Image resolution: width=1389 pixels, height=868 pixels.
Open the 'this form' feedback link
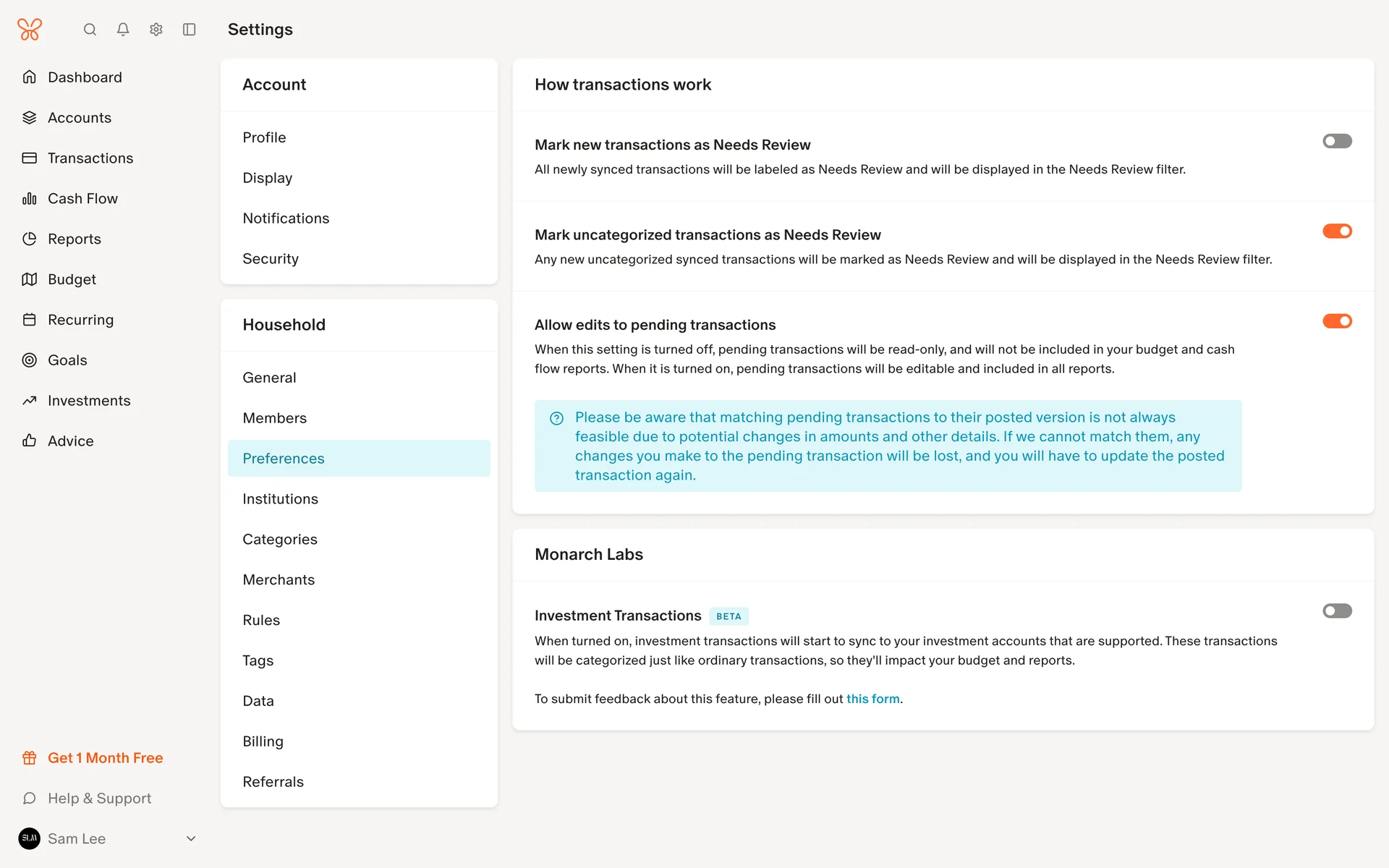(872, 699)
